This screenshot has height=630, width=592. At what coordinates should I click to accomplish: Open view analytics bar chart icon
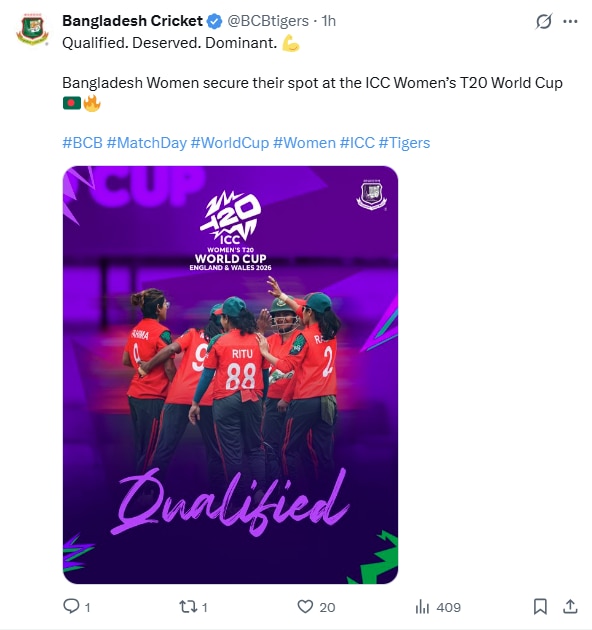pyautogui.click(x=422, y=606)
